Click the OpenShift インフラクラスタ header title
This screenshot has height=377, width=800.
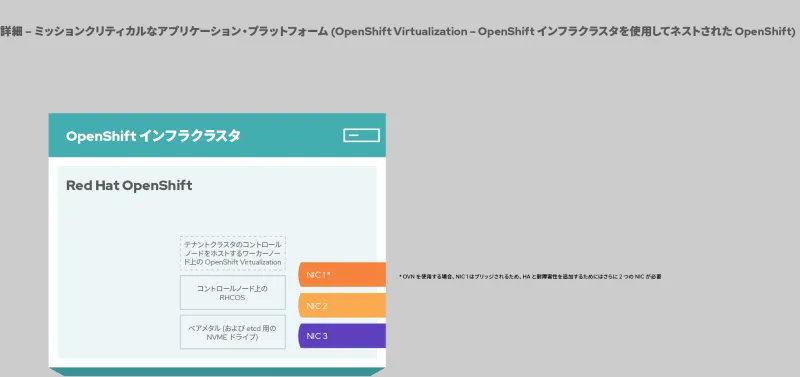click(153, 136)
